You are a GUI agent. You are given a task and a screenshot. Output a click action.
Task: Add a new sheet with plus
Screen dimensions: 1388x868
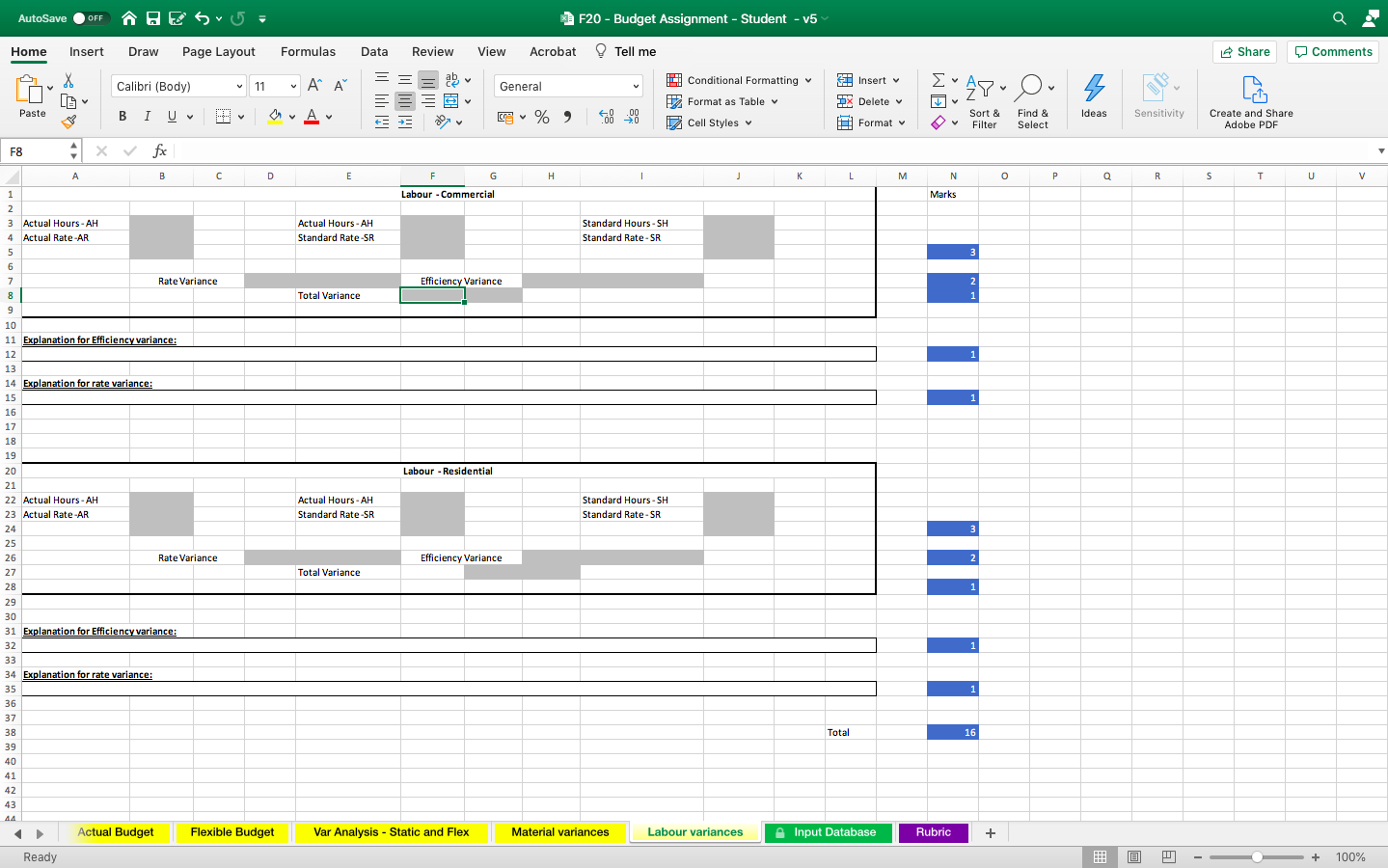[x=991, y=833]
